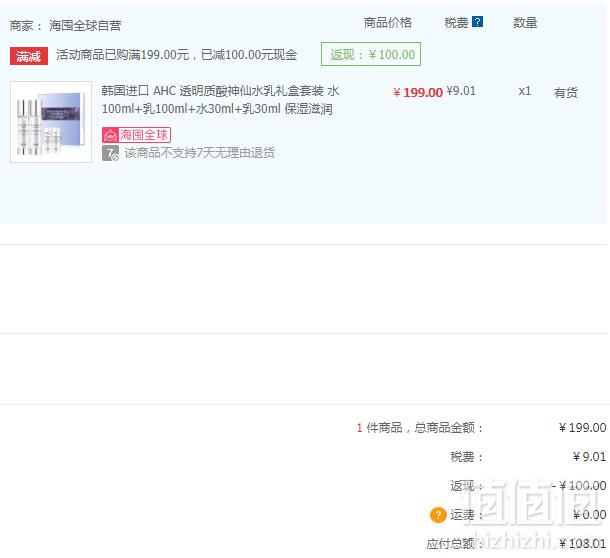
Task: Open the AHC gift set product thumbnail
Action: pyautogui.click(x=51, y=122)
